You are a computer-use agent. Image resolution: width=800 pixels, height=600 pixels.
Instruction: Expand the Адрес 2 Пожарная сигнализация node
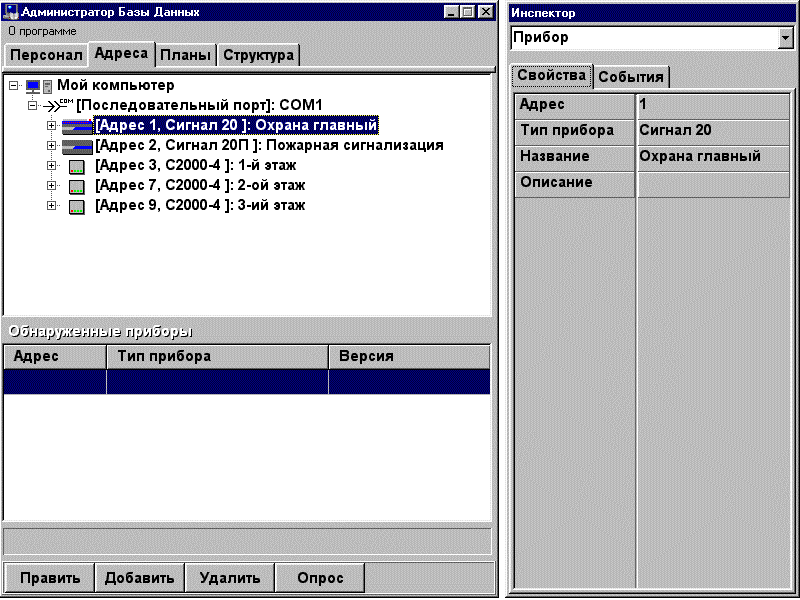pos(52,146)
